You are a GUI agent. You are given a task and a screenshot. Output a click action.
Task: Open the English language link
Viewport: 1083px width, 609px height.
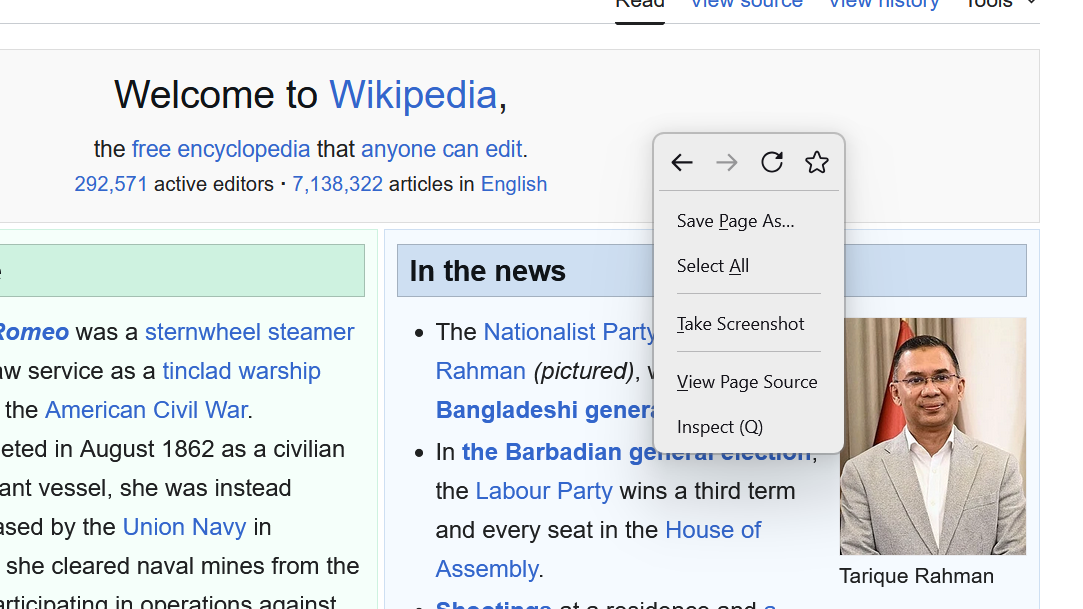click(514, 184)
